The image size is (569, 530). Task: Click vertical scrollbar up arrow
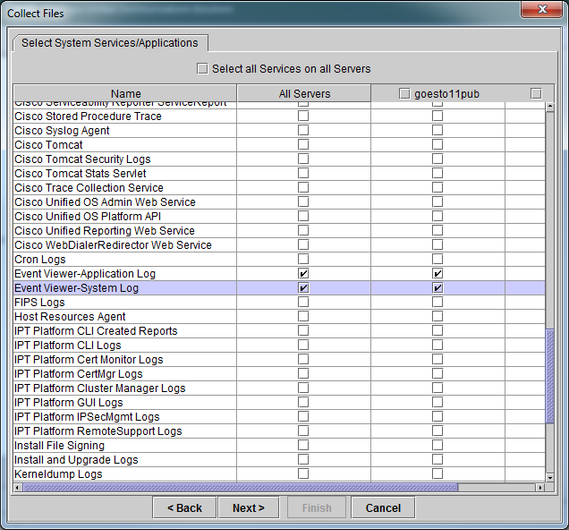click(x=550, y=107)
